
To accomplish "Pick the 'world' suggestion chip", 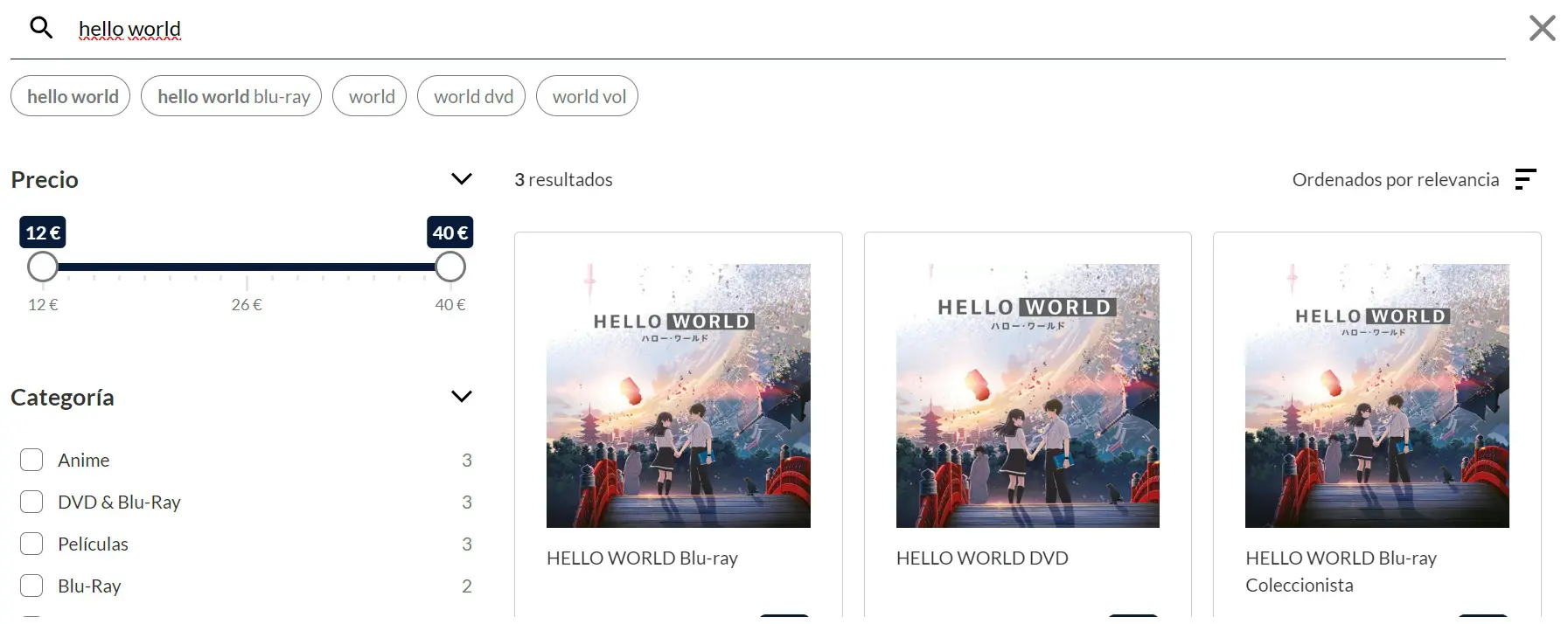I will tap(370, 96).
